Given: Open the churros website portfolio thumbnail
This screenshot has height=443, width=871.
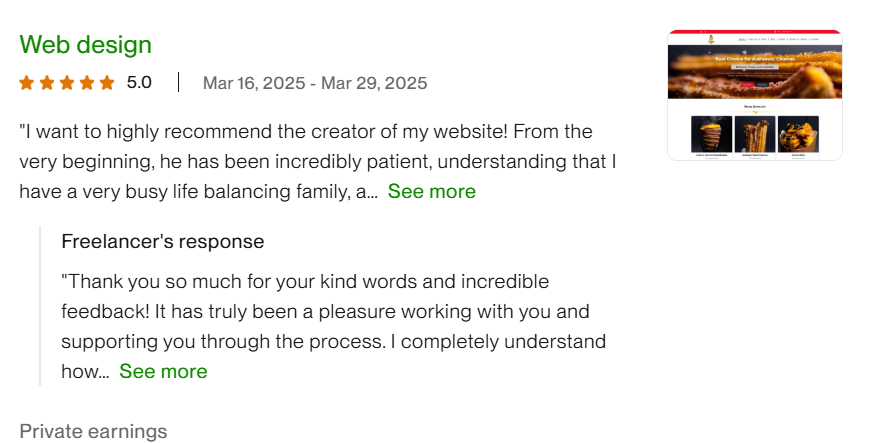Looking at the screenshot, I should coord(754,95).
